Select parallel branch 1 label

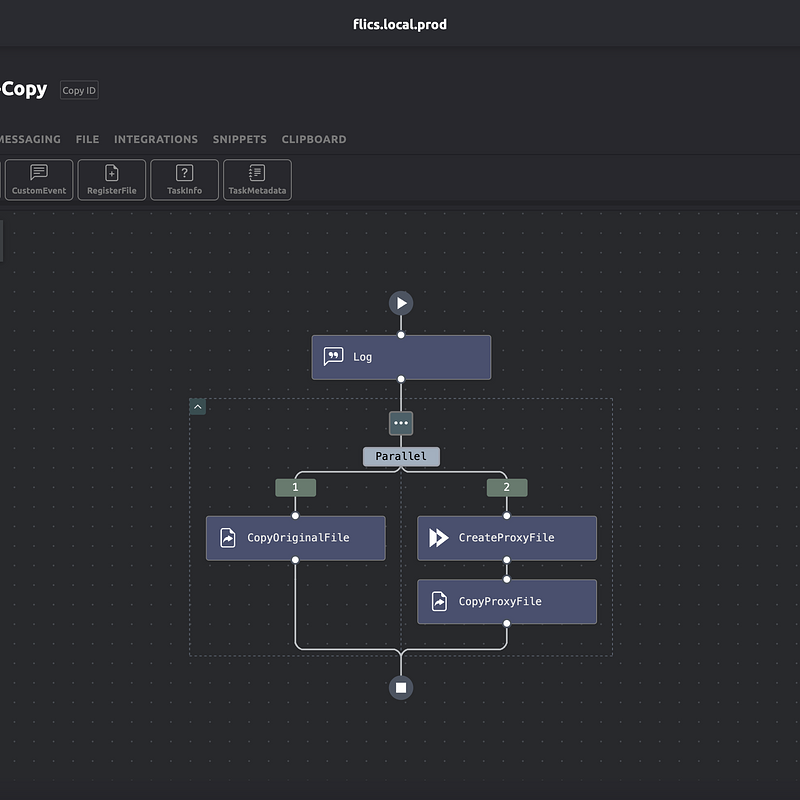coord(295,488)
